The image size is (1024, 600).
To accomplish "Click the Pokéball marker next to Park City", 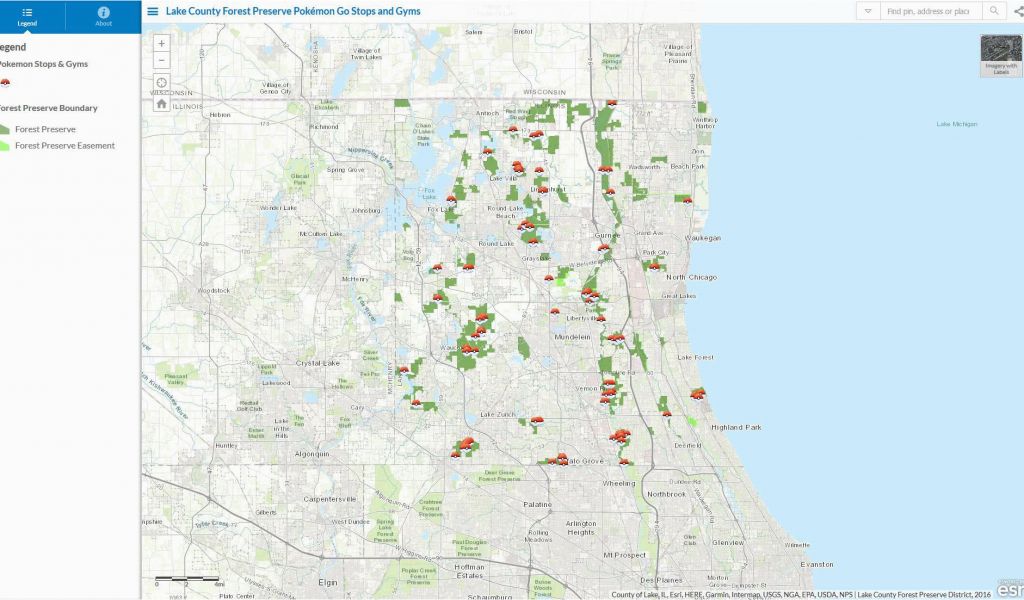I will (x=654, y=266).
